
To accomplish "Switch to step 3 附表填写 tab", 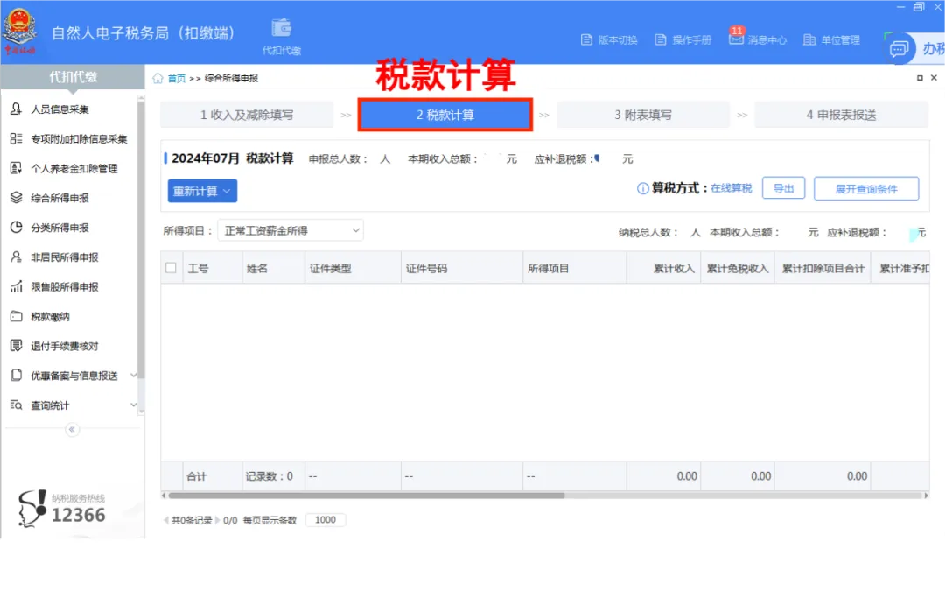I will 643,115.
